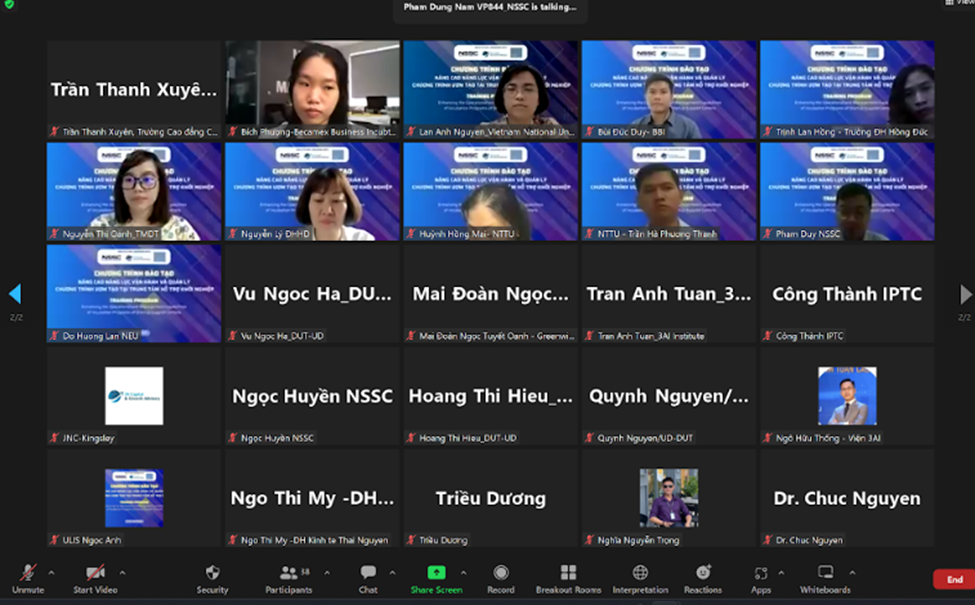975x605 pixels.
Task: Unmute the microphone
Action: [x=28, y=574]
